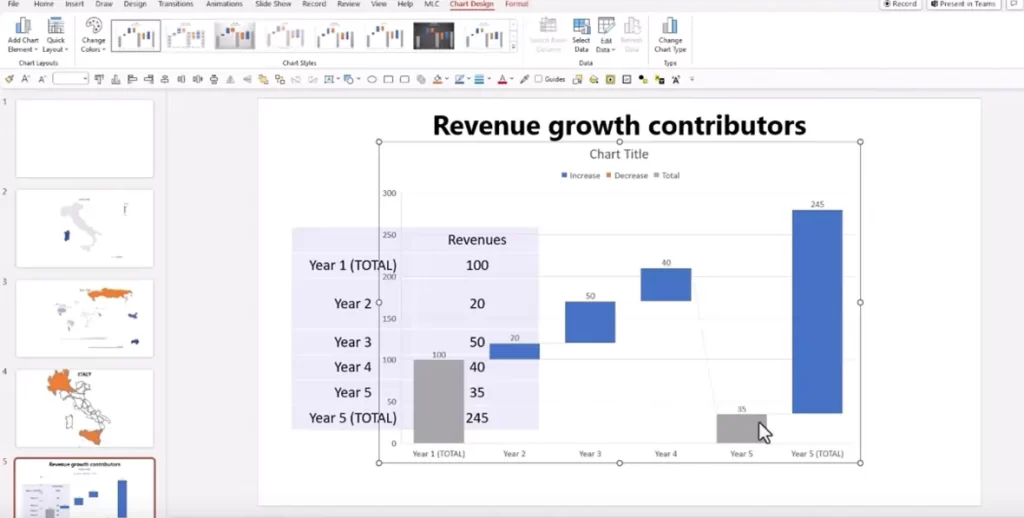This screenshot has height=518, width=1024.
Task: Expand the Chart Styles gallery
Action: (513, 47)
